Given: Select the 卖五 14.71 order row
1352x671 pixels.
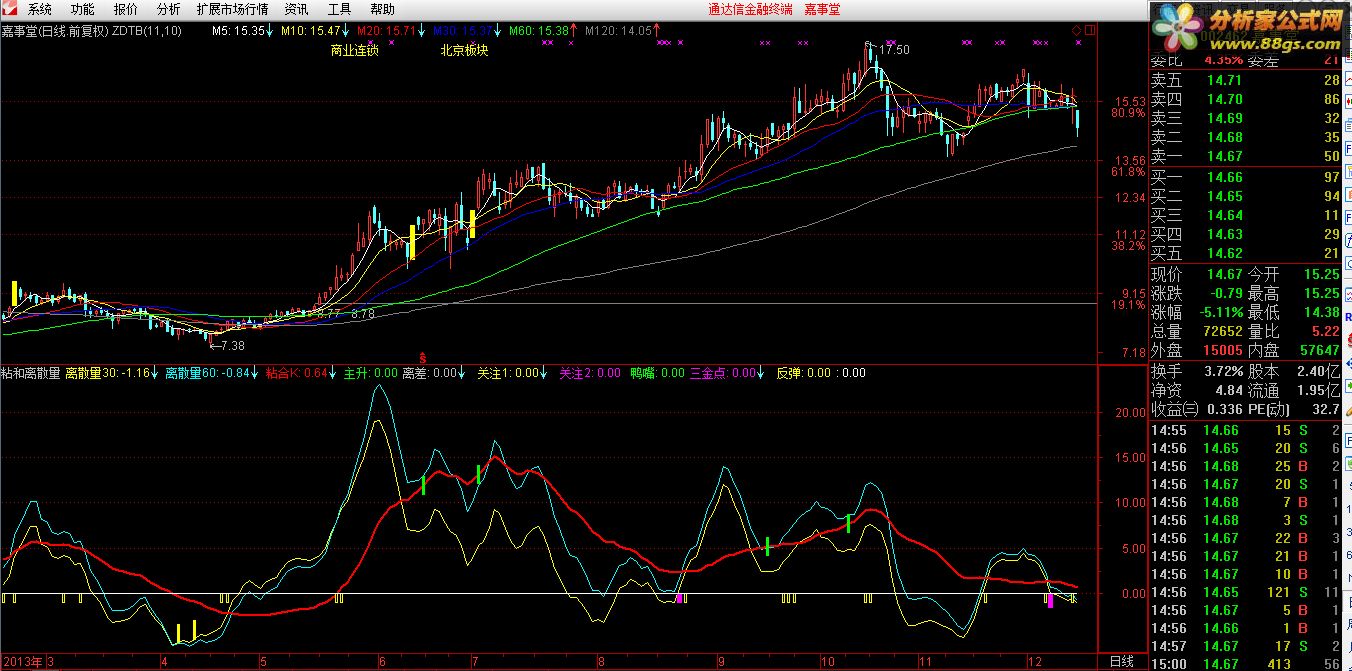Looking at the screenshot, I should (x=1246, y=81).
